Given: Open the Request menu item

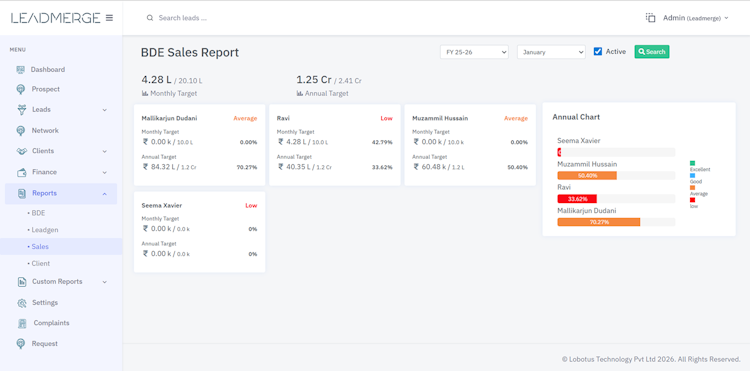Looking at the screenshot, I should [44, 344].
